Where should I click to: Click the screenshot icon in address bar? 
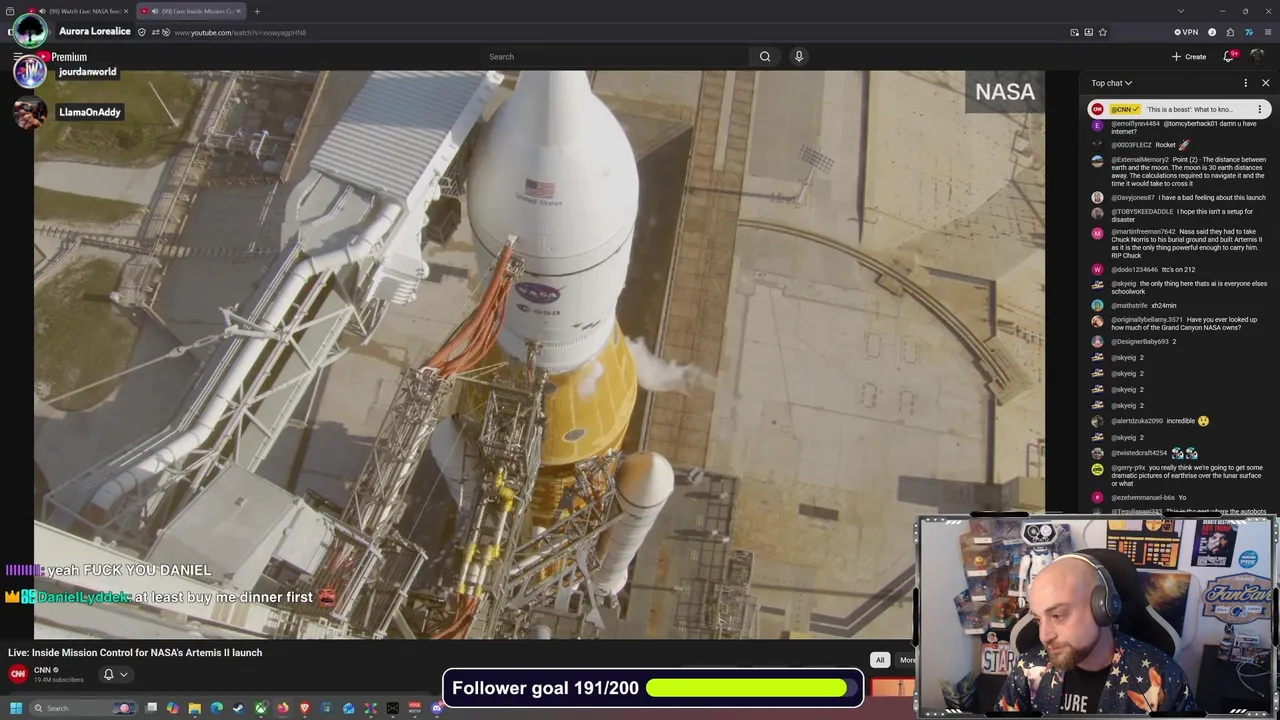1089,32
